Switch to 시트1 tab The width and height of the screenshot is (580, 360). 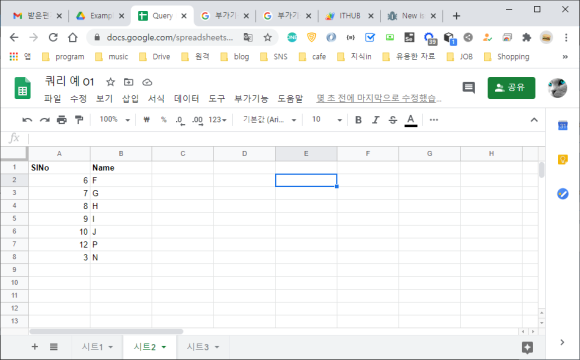coord(92,347)
